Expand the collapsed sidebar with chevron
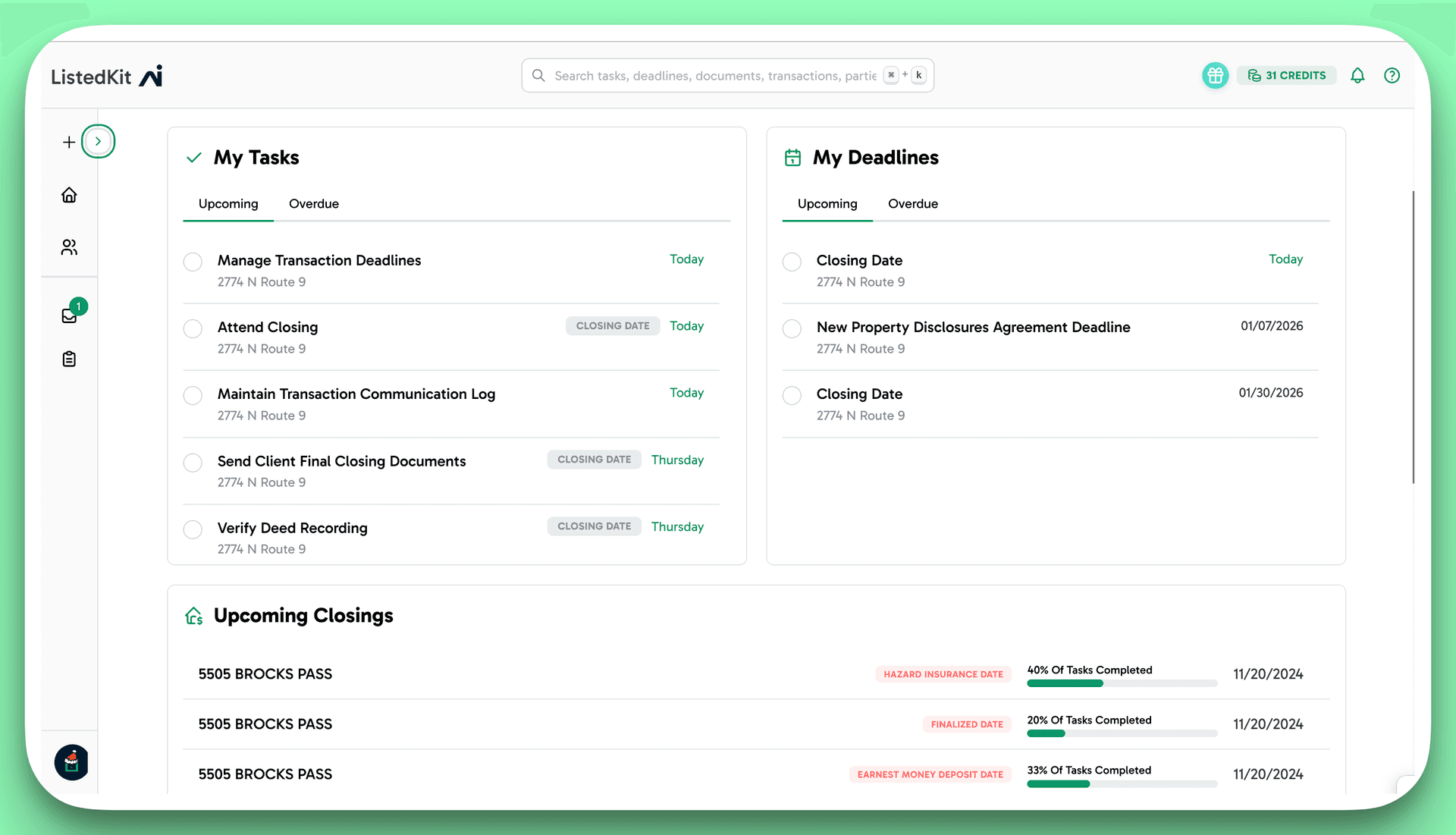The height and width of the screenshot is (835, 1456). point(99,141)
